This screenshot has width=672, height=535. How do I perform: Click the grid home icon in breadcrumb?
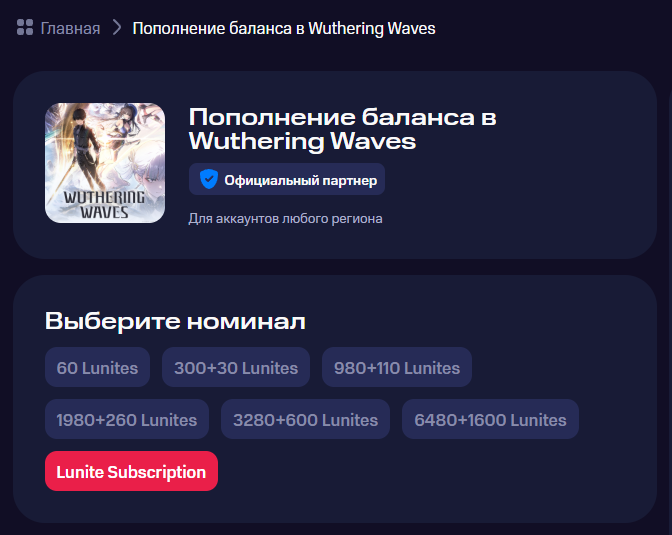[25, 27]
